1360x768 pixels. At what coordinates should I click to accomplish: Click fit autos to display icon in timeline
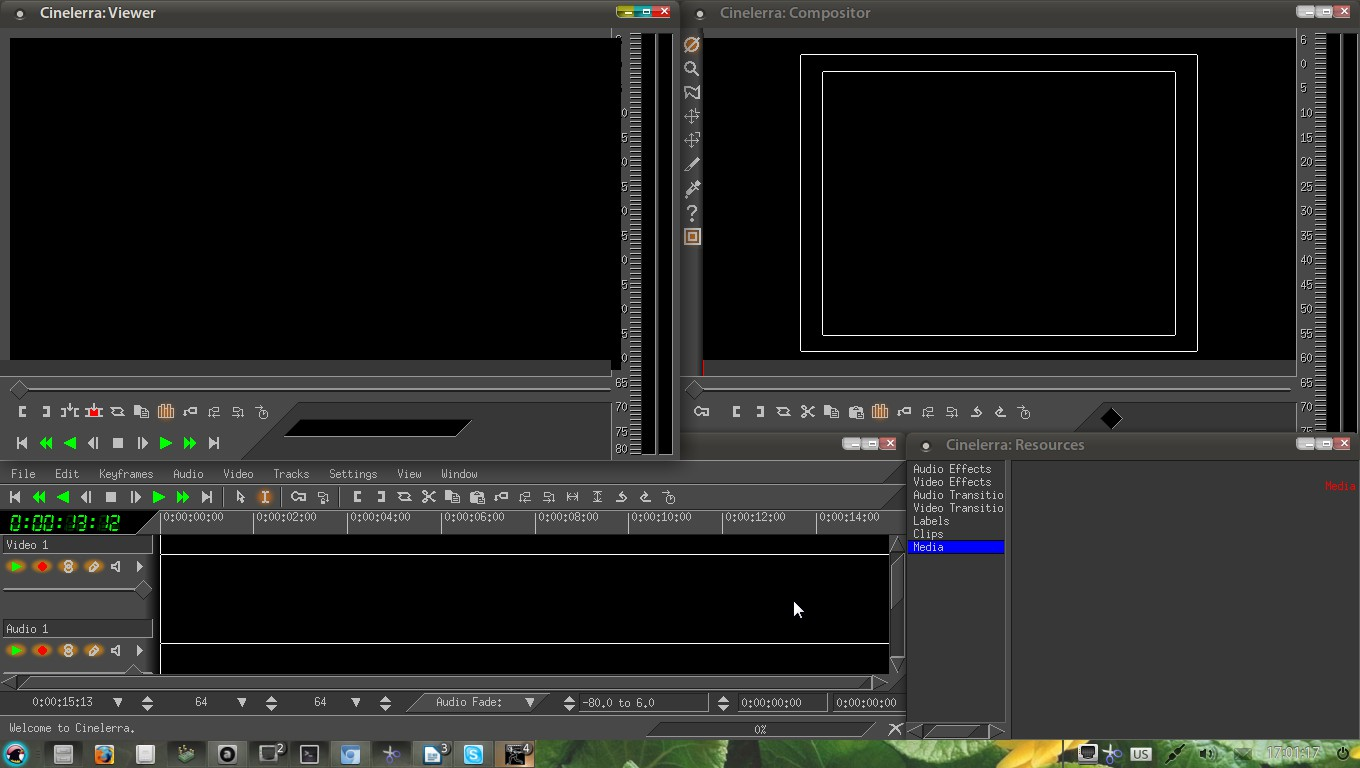click(x=597, y=497)
